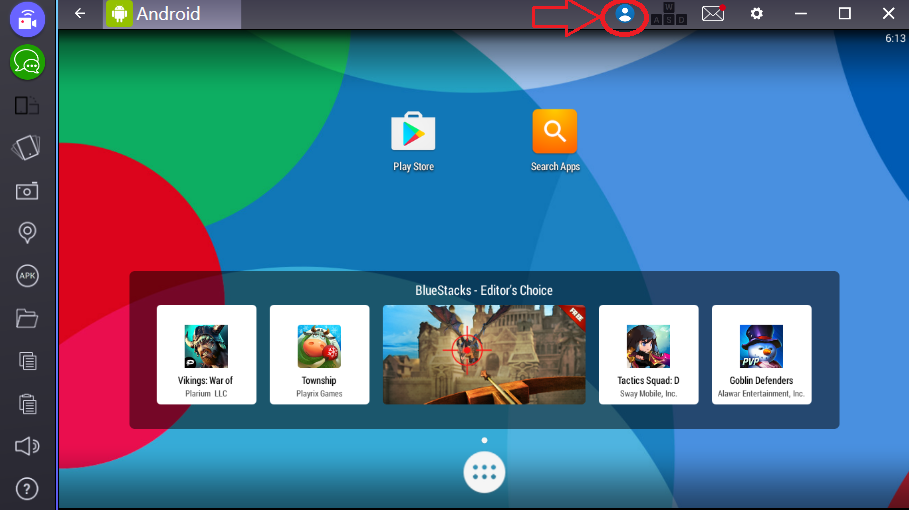Image resolution: width=909 pixels, height=510 pixels.
Task: Take a screenshot with the camera icon
Action: coord(27,191)
